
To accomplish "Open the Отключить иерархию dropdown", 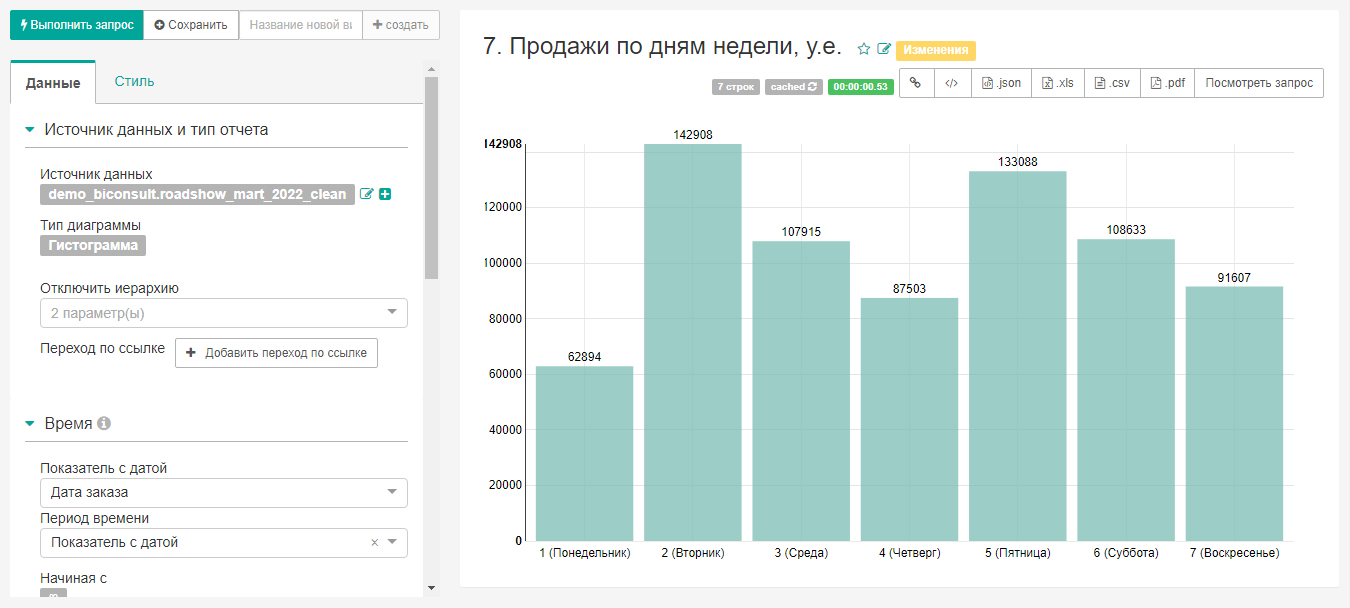I will click(224, 313).
